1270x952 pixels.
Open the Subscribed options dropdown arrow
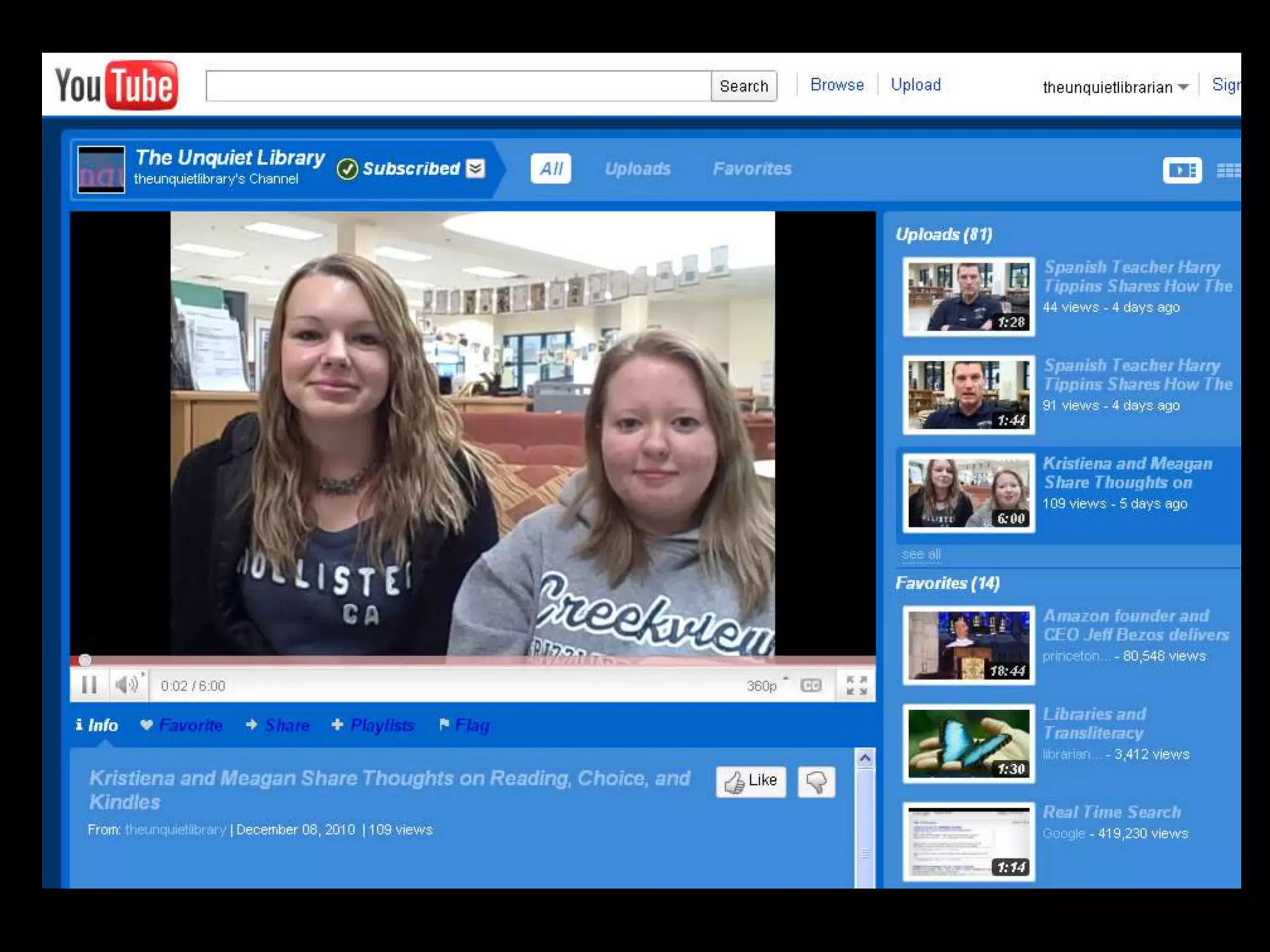[x=476, y=169]
